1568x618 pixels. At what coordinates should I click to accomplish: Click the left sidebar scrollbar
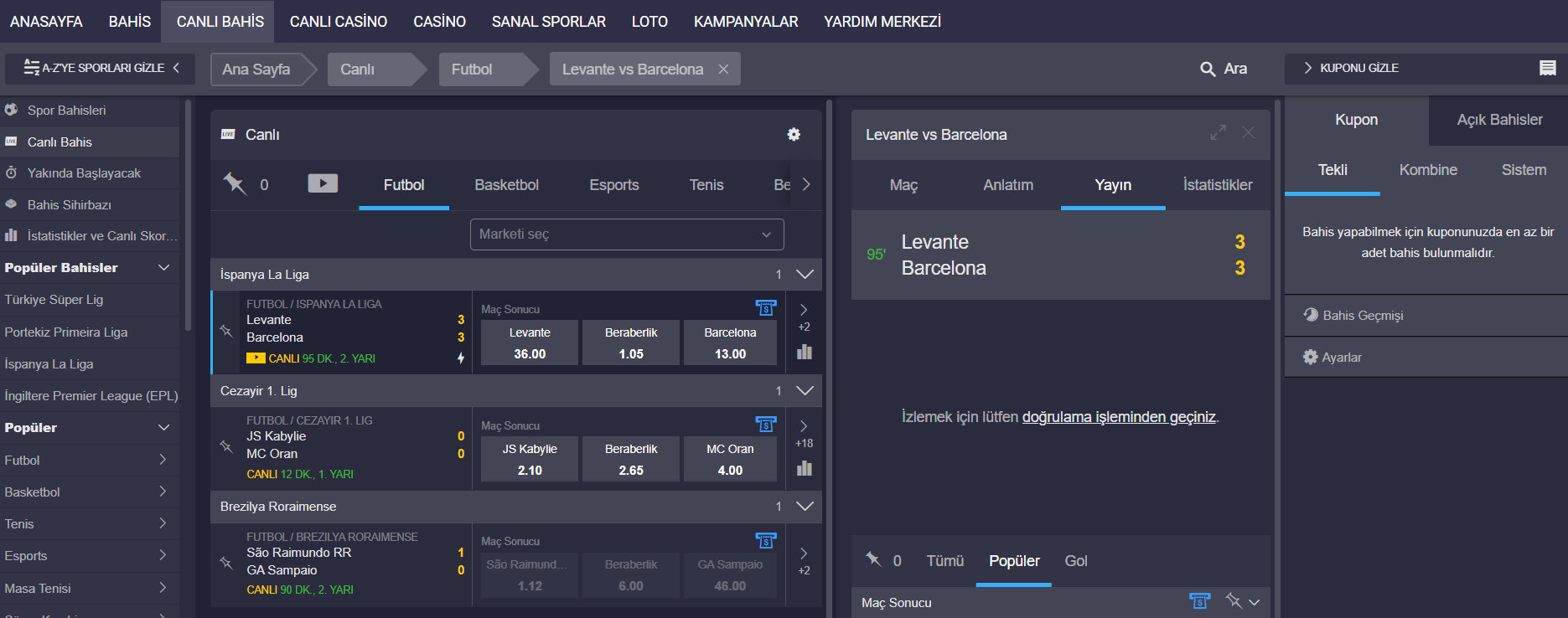188,214
